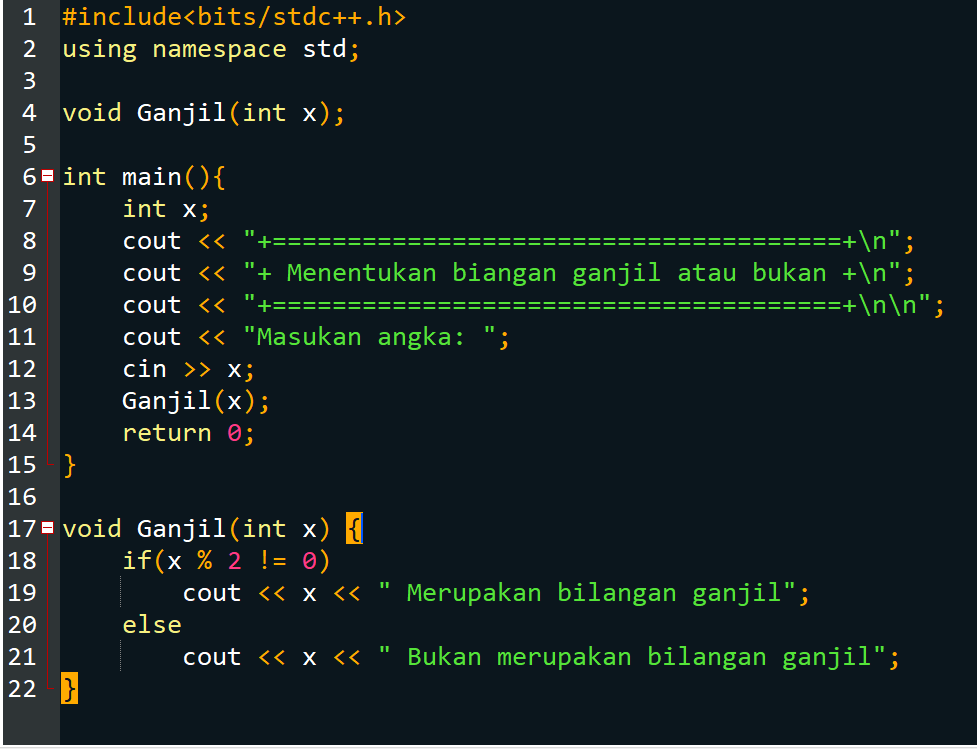Click the void return type on line 17
Screen dimensions: 977x749
(x=91, y=528)
